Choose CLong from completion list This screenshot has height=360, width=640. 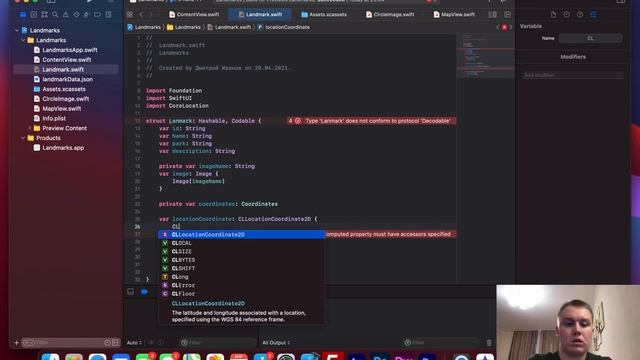(242, 277)
